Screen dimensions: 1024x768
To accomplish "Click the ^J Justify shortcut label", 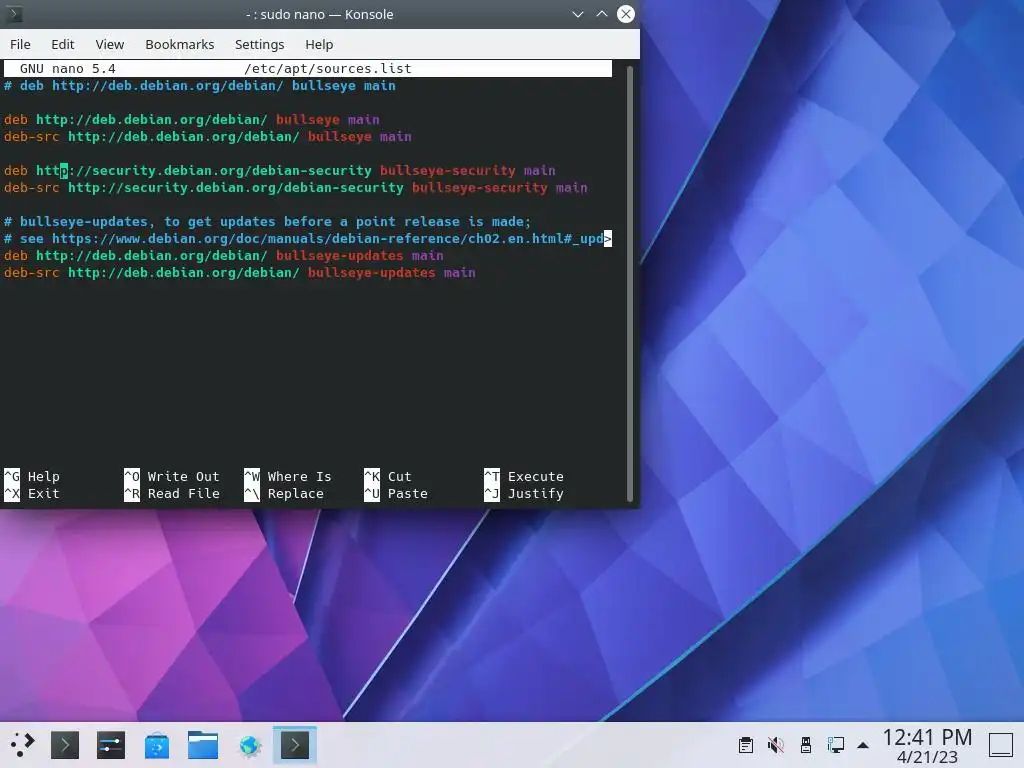I will (x=524, y=493).
